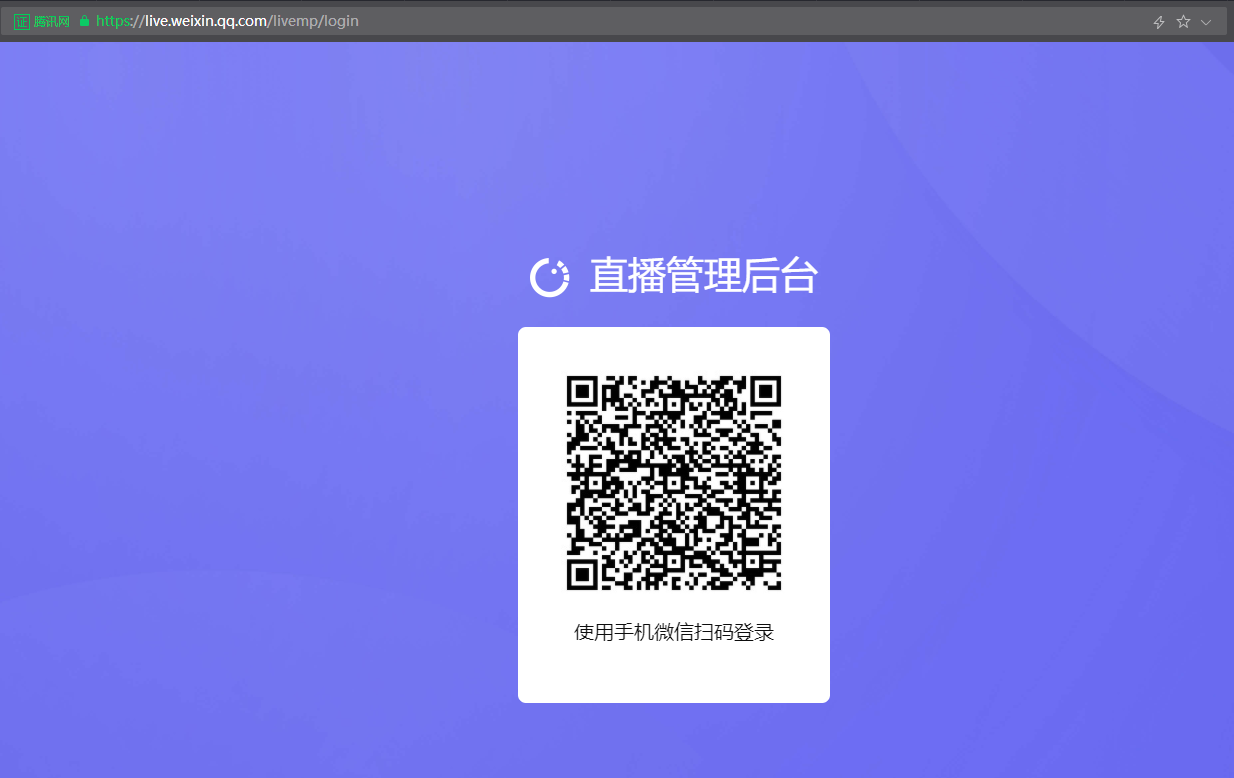
Task: Click the live.weixin.qq.com URL in address bar
Action: 227,21
